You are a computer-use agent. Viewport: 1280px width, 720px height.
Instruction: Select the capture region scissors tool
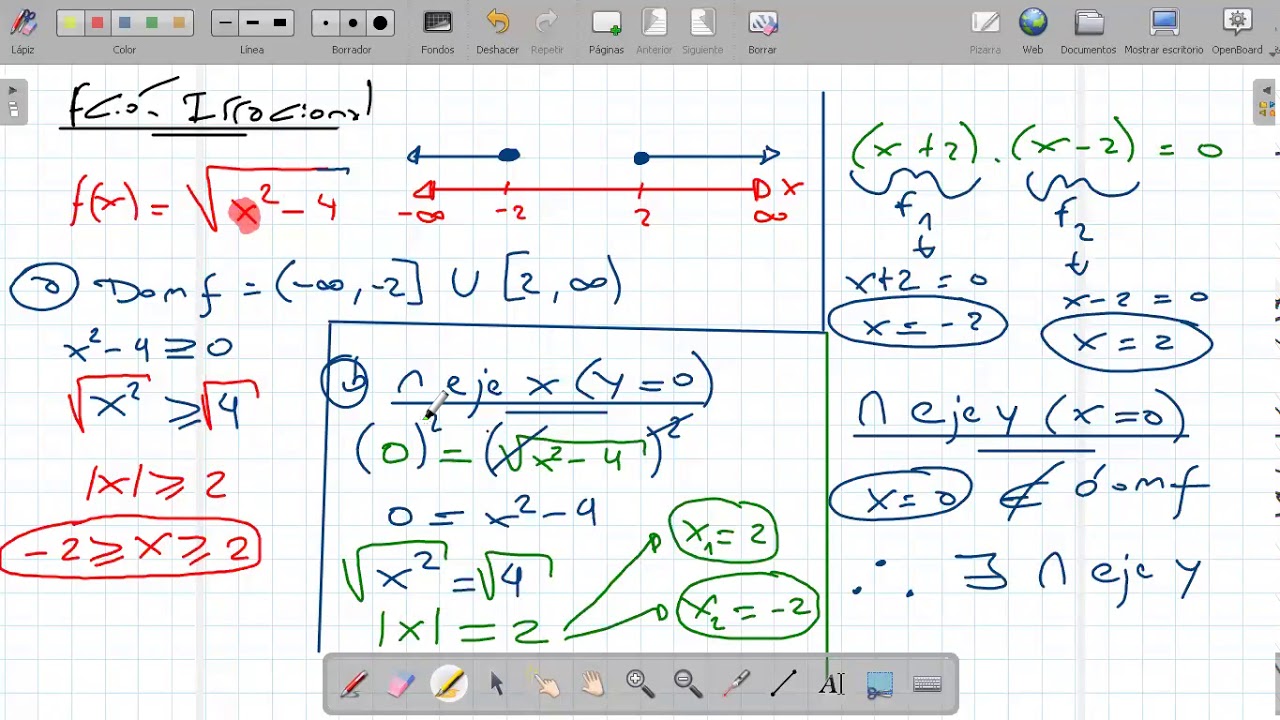880,684
